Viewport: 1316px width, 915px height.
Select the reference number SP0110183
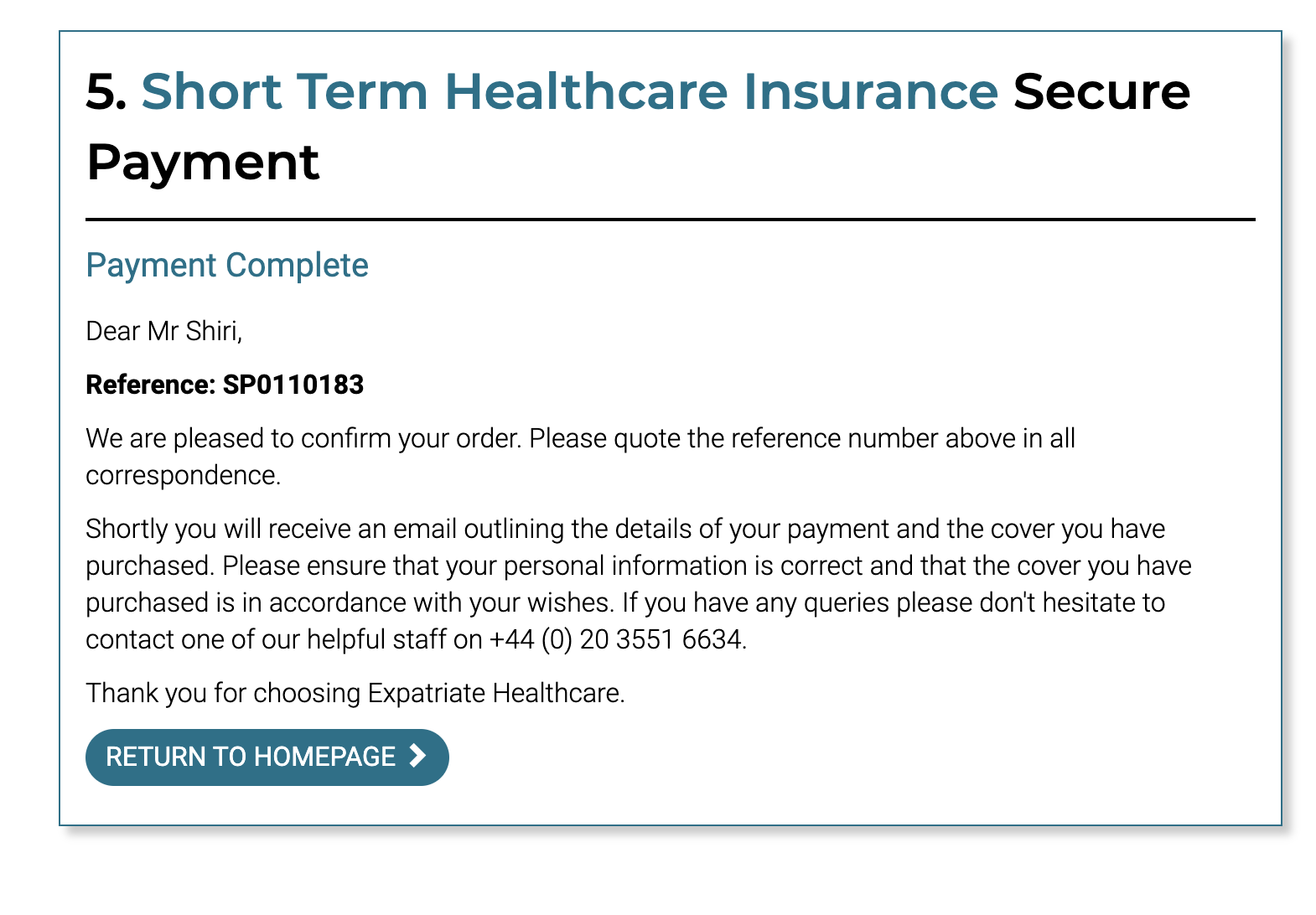click(293, 385)
